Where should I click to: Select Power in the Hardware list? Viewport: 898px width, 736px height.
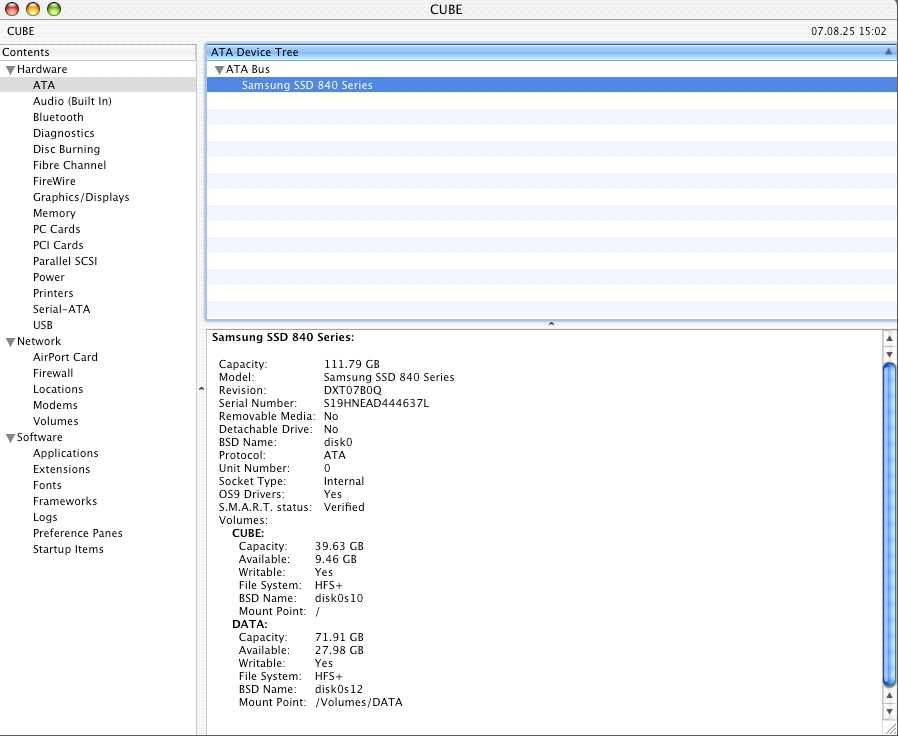49,277
